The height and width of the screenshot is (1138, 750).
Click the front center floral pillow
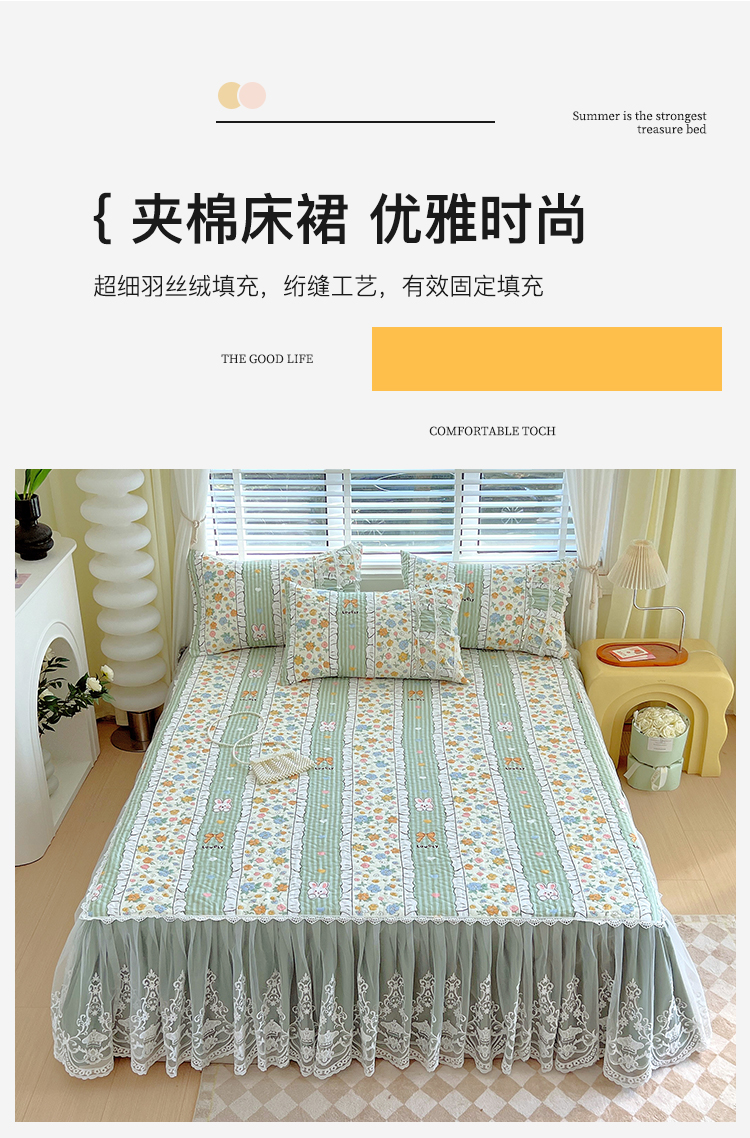click(374, 633)
